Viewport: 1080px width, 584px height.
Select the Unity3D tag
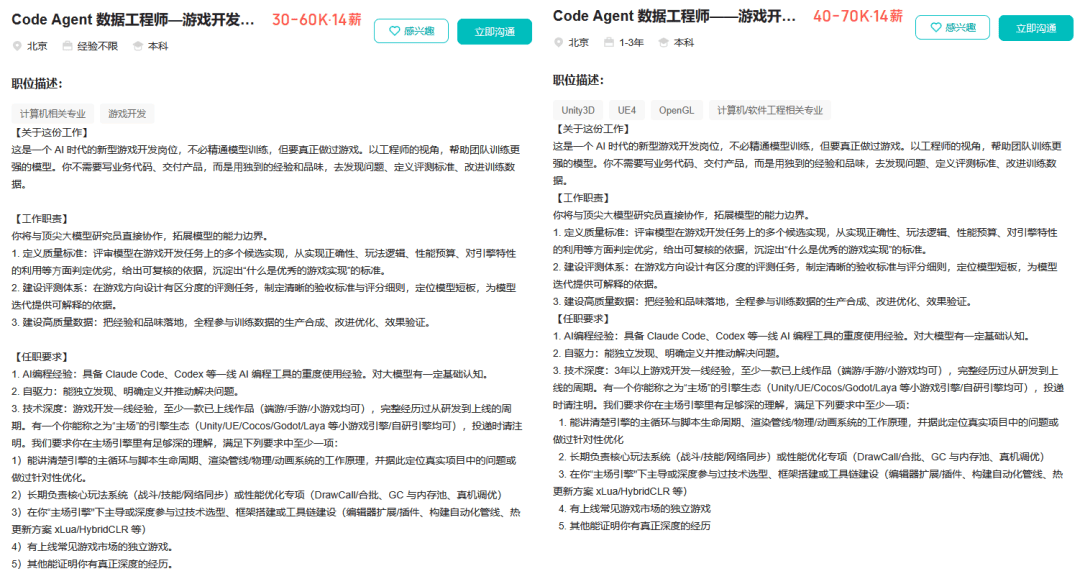click(578, 110)
